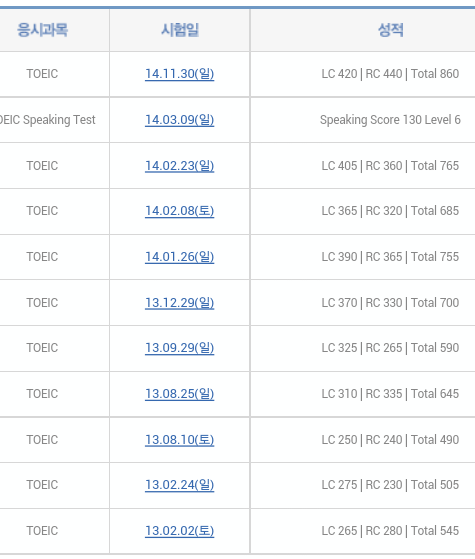This screenshot has height=559, width=475.
Task: Open the 14.11.30(일) test date link
Action: [x=179, y=74]
